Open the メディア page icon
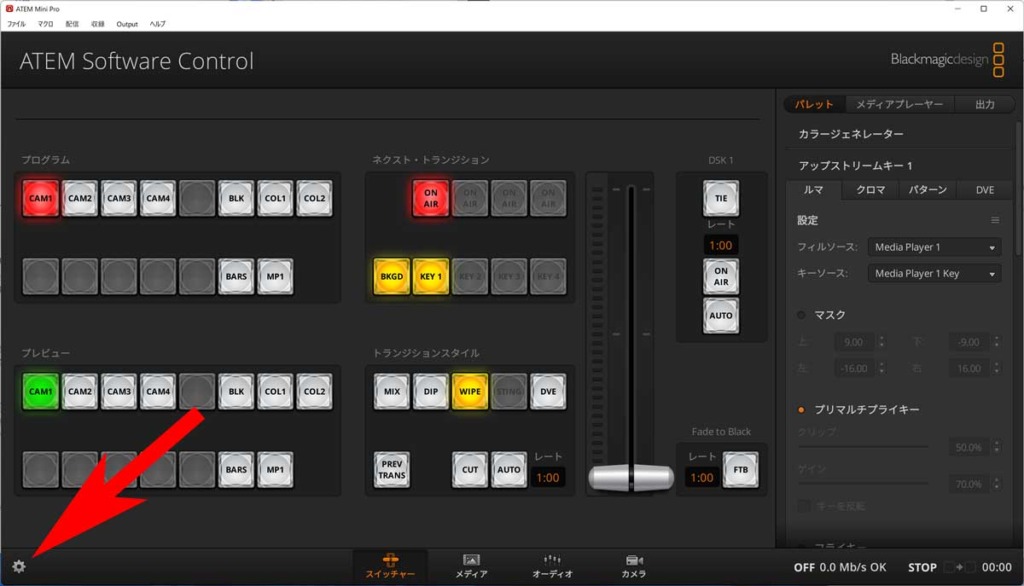The image size is (1024, 586). click(x=471, y=566)
